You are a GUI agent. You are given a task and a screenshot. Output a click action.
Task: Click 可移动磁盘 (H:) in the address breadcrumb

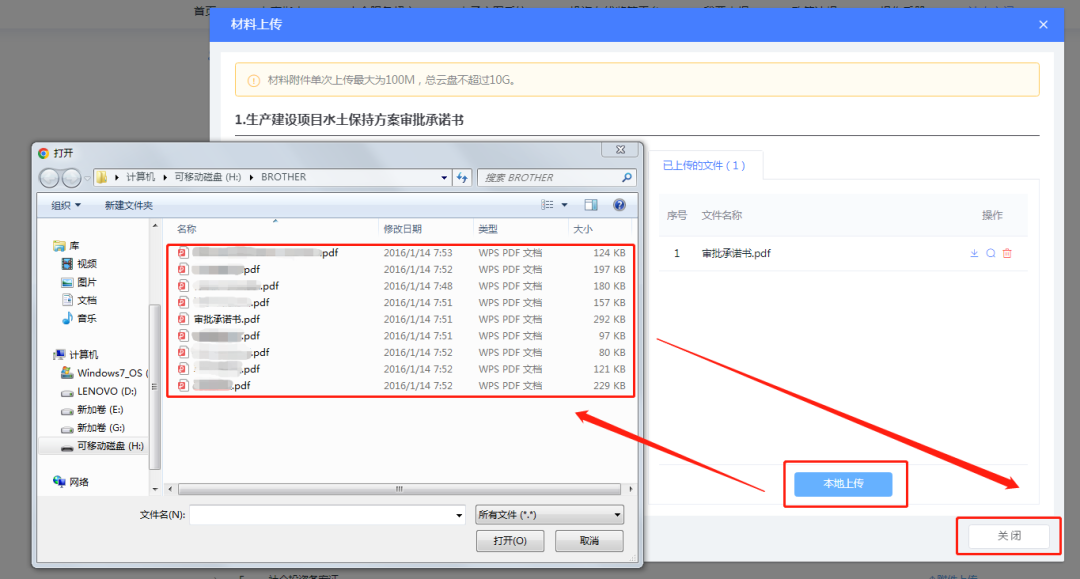[207, 177]
